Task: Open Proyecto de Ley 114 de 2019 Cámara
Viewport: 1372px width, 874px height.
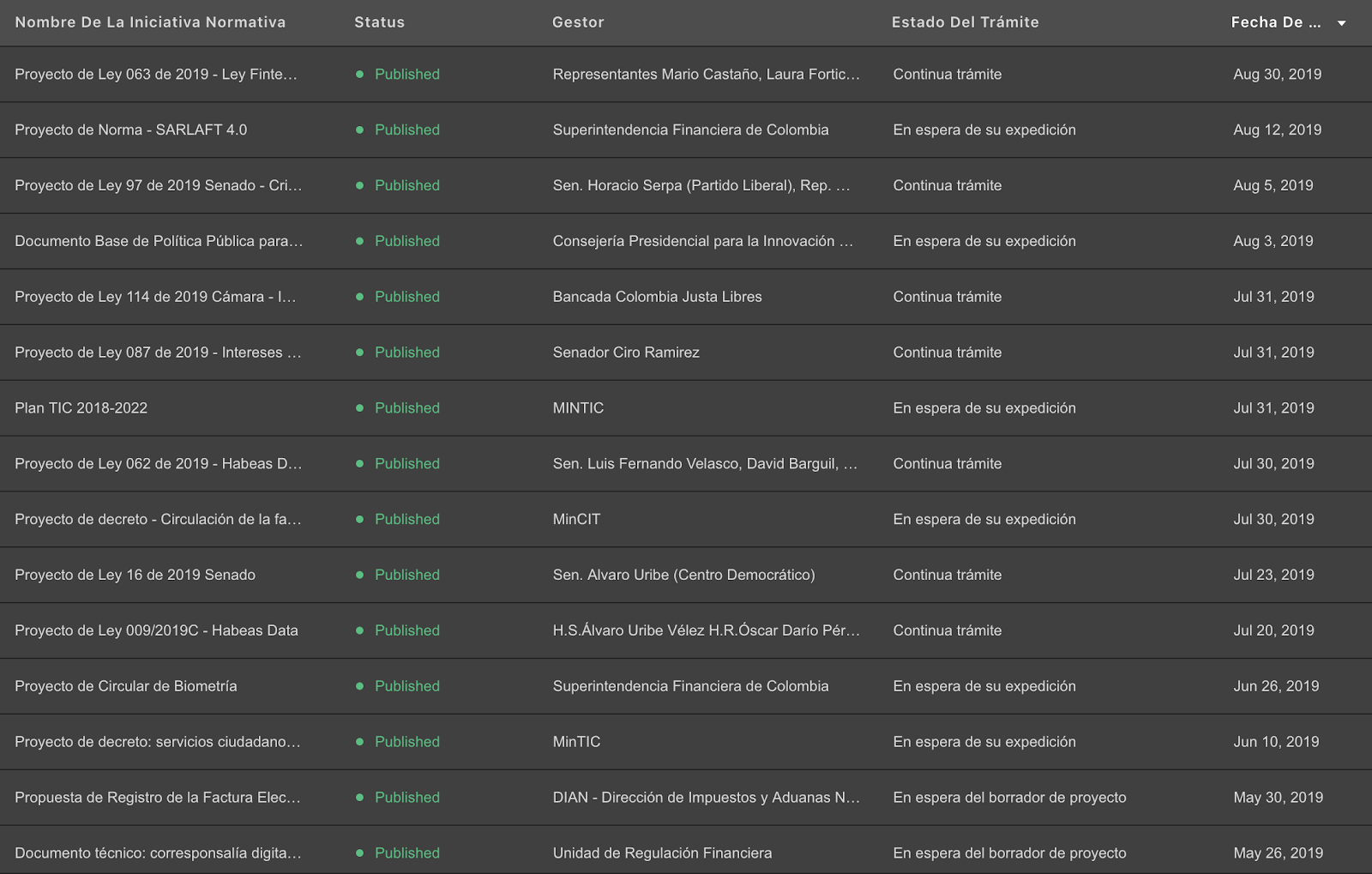Action: tap(686, 297)
